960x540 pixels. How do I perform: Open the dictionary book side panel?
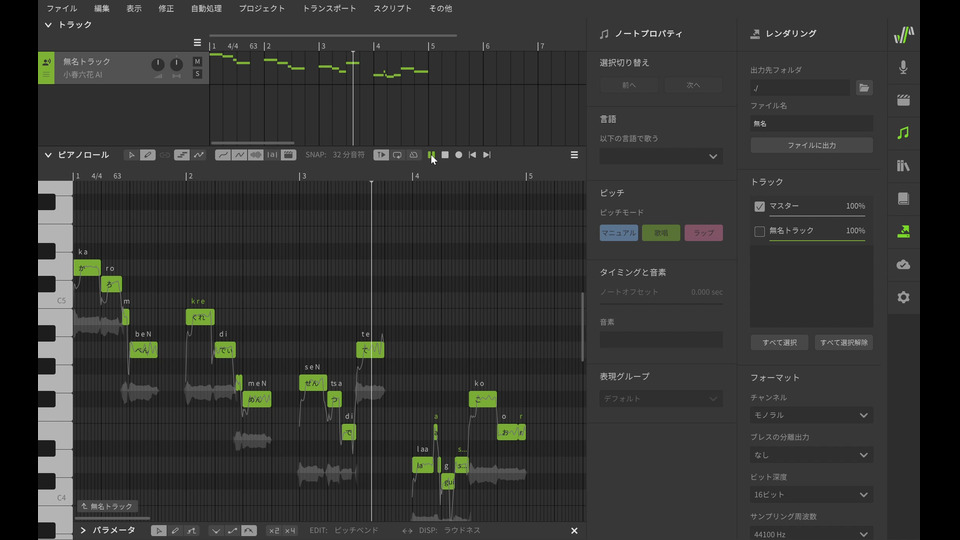(x=904, y=198)
